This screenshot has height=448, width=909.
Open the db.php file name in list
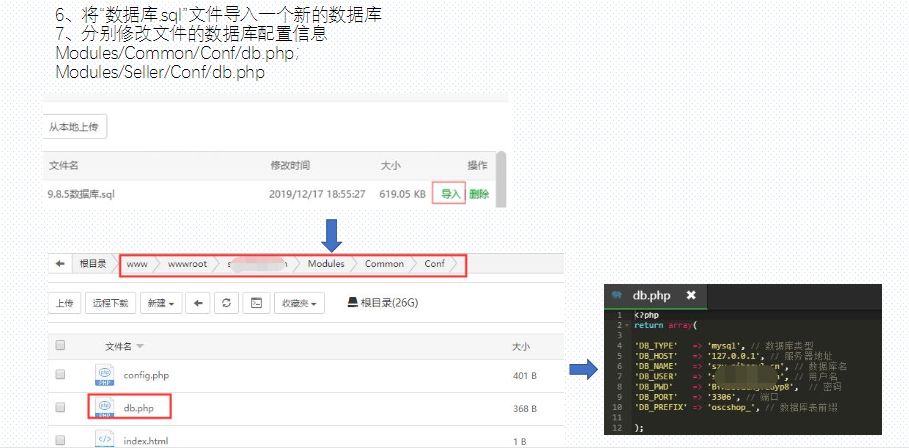(x=139, y=408)
